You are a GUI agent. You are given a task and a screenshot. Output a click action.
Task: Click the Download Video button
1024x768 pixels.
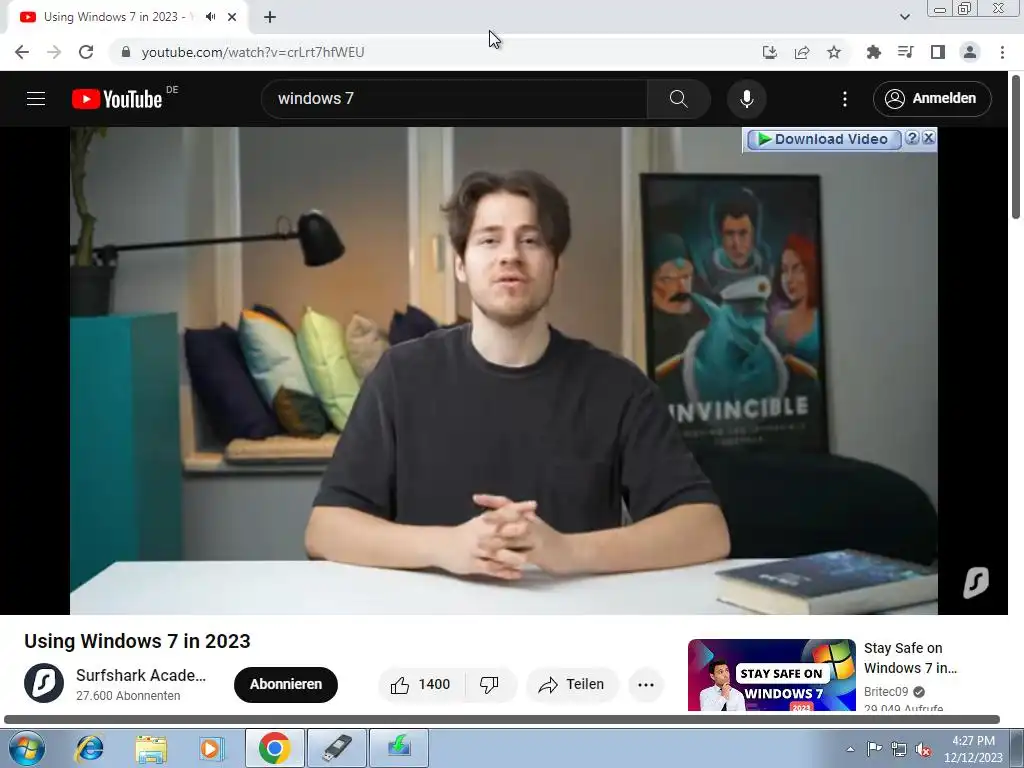pyautogui.click(x=824, y=139)
